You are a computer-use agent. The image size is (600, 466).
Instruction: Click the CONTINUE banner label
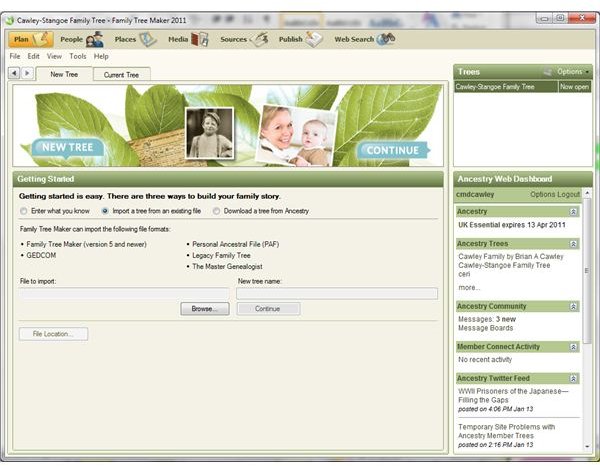(x=393, y=150)
